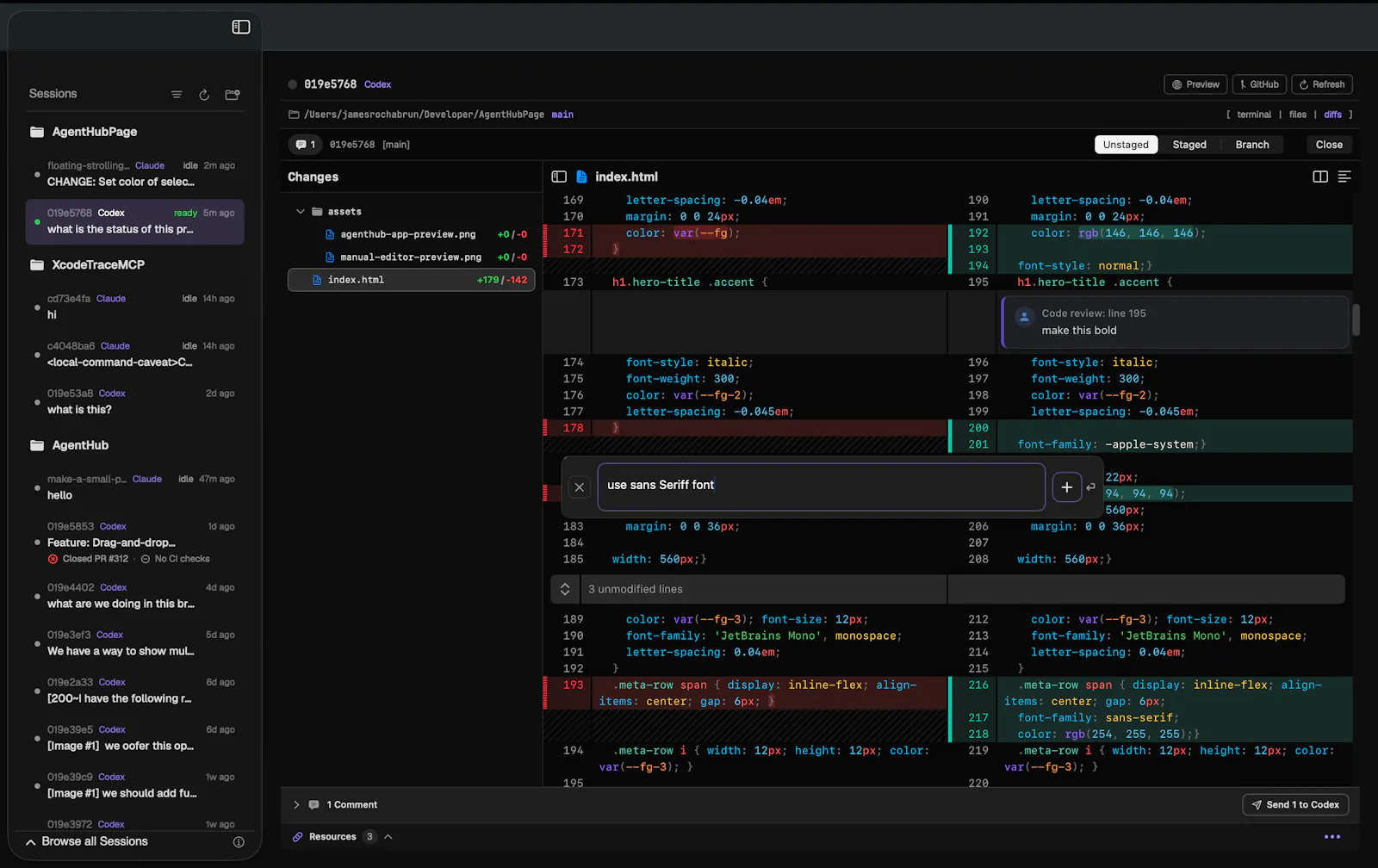Select the Branch tab

1252,145
